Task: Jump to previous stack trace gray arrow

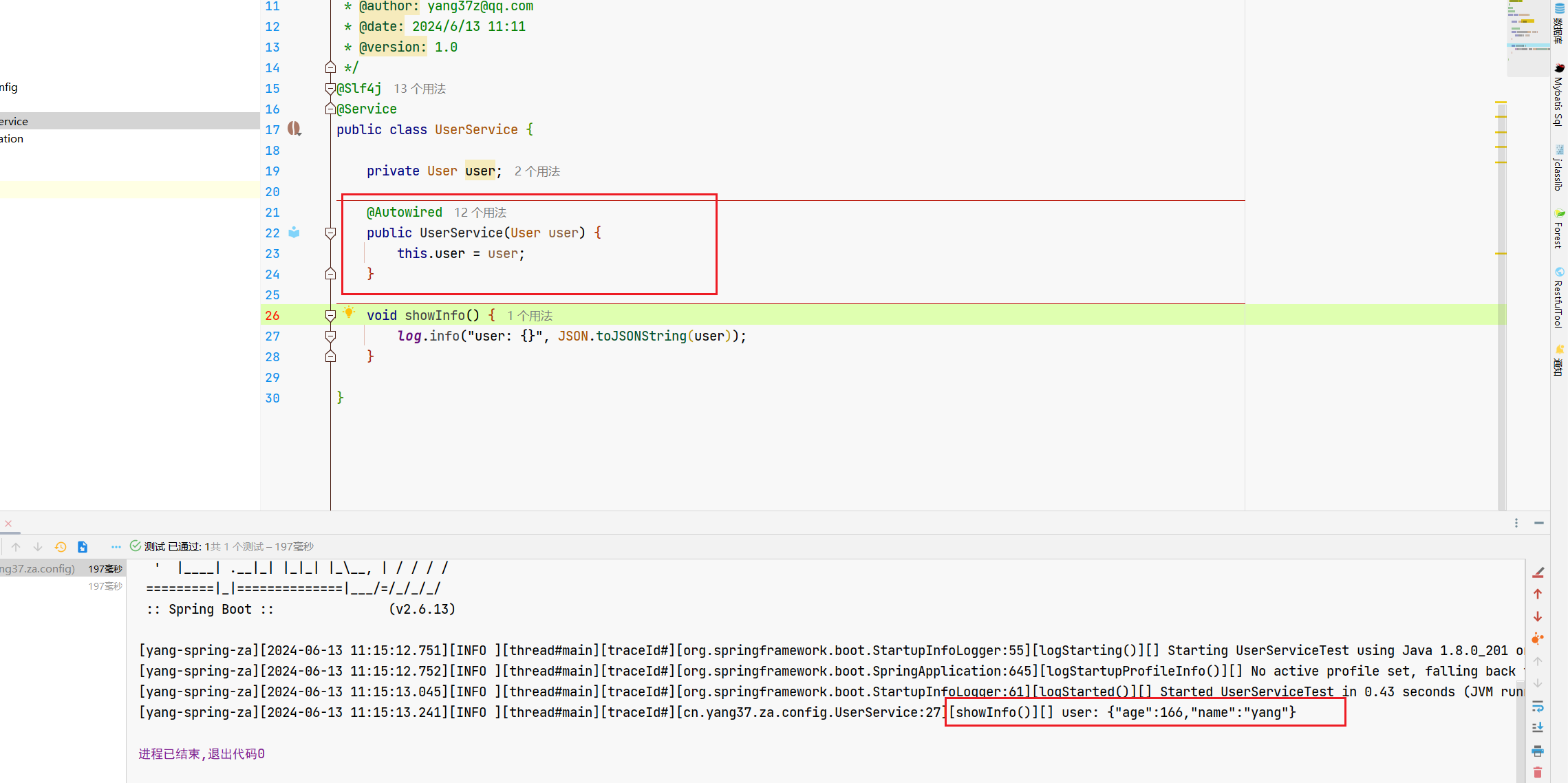Action: point(1538,661)
